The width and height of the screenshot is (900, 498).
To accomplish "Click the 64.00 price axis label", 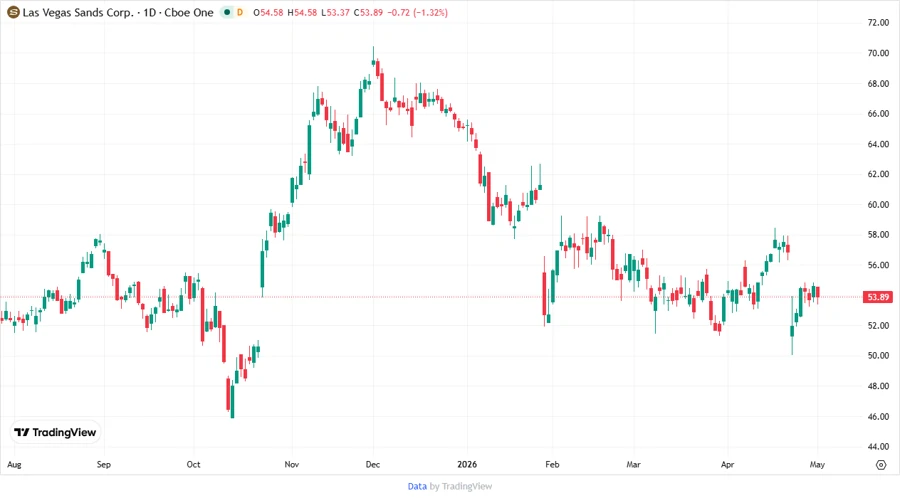I will (878, 144).
